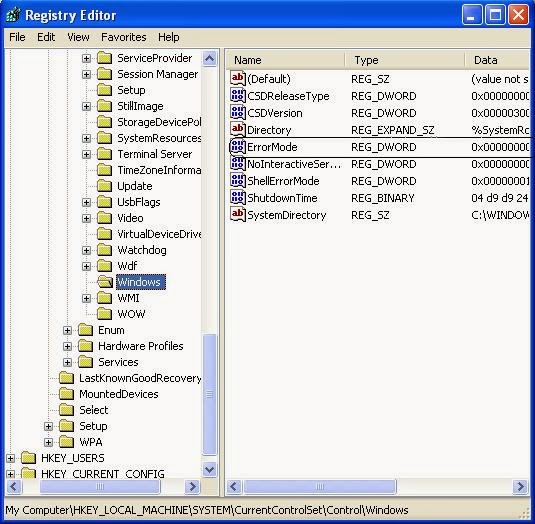Expand the Session Manager key

(x=86, y=74)
